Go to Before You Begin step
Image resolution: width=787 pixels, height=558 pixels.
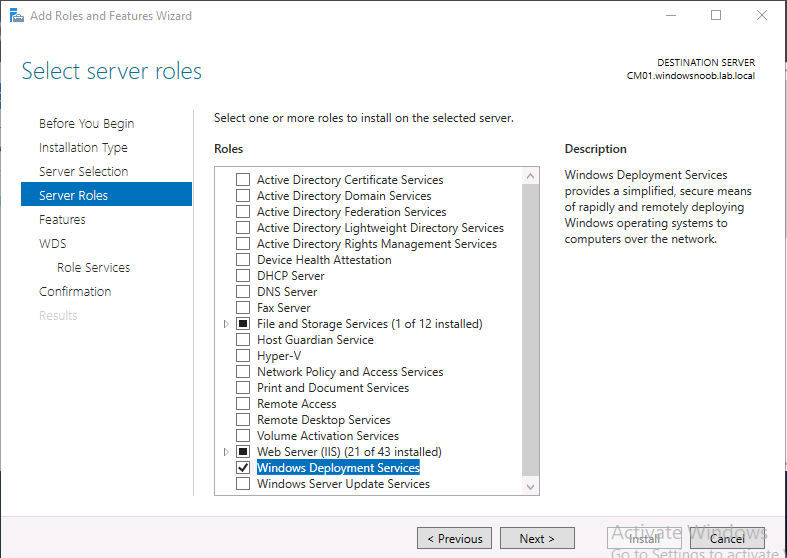(x=86, y=123)
